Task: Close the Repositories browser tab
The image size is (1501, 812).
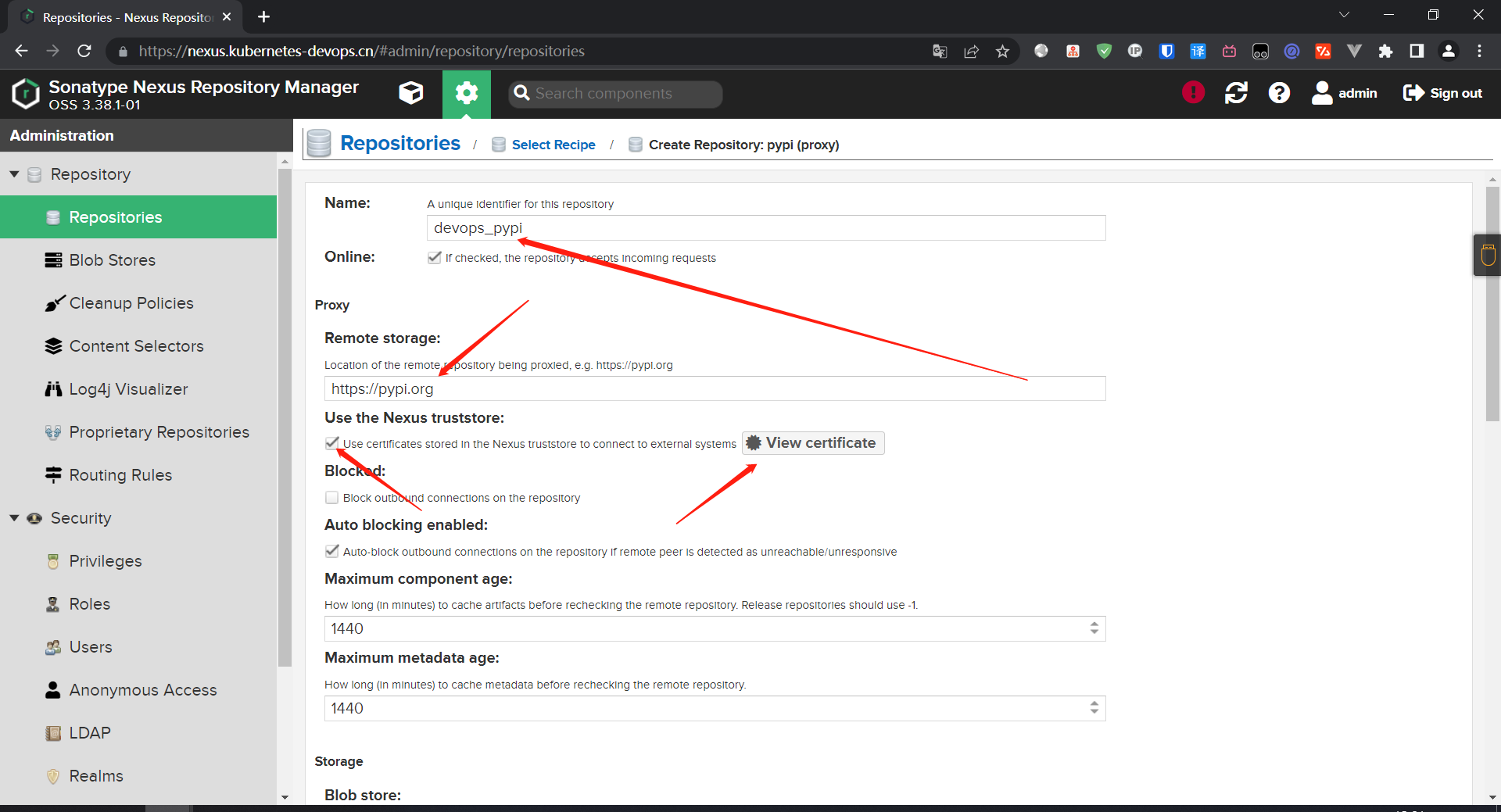Action: [x=227, y=16]
